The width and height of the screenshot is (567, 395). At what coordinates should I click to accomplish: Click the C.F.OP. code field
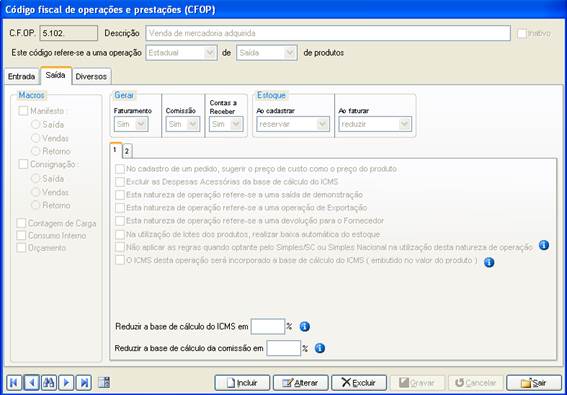[68, 33]
